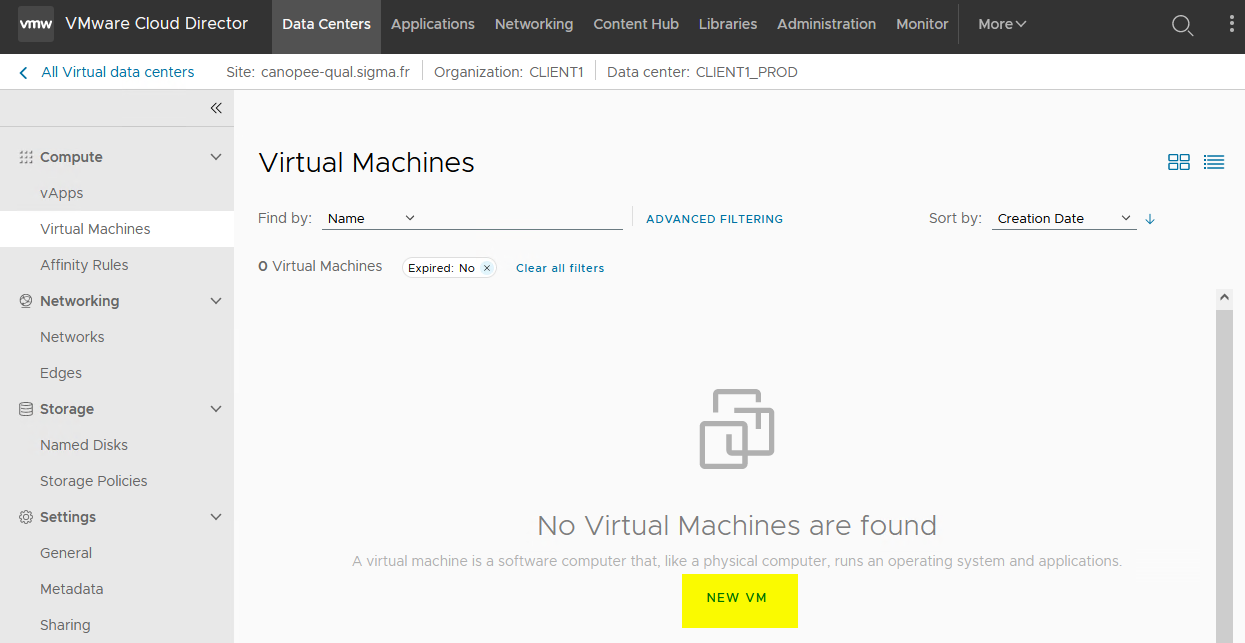Go back to All Virtual data centers
Image resolution: width=1245 pixels, height=643 pixels.
coord(118,72)
